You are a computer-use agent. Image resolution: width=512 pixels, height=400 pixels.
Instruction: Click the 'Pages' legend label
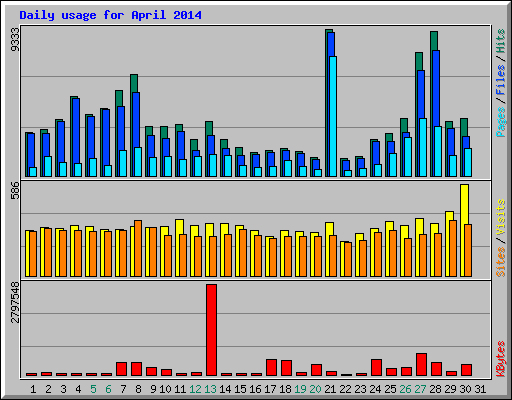(500, 122)
